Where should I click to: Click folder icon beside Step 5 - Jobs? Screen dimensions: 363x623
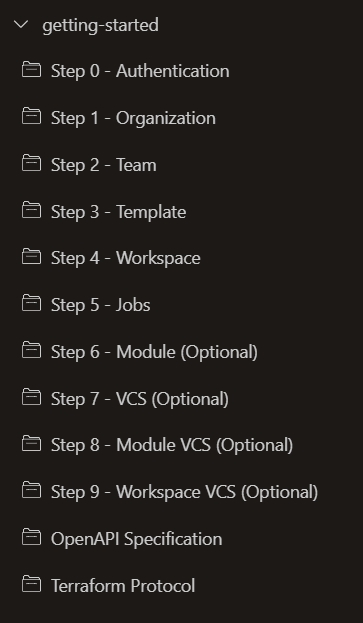[31, 303]
